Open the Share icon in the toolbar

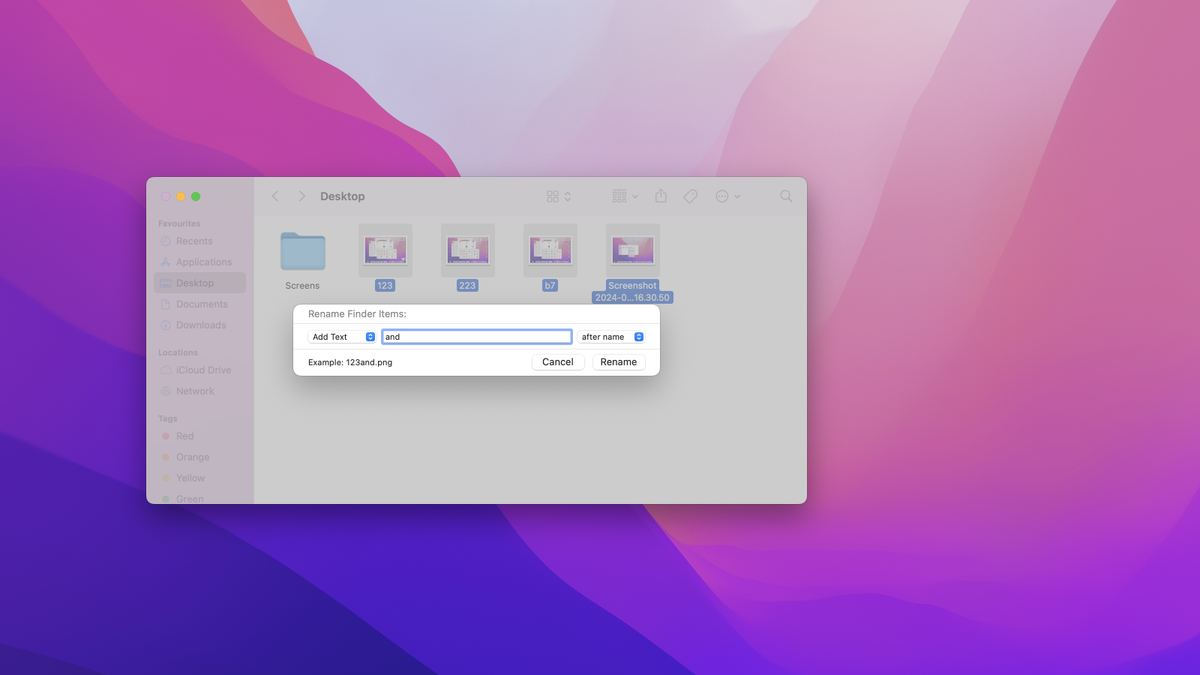660,196
